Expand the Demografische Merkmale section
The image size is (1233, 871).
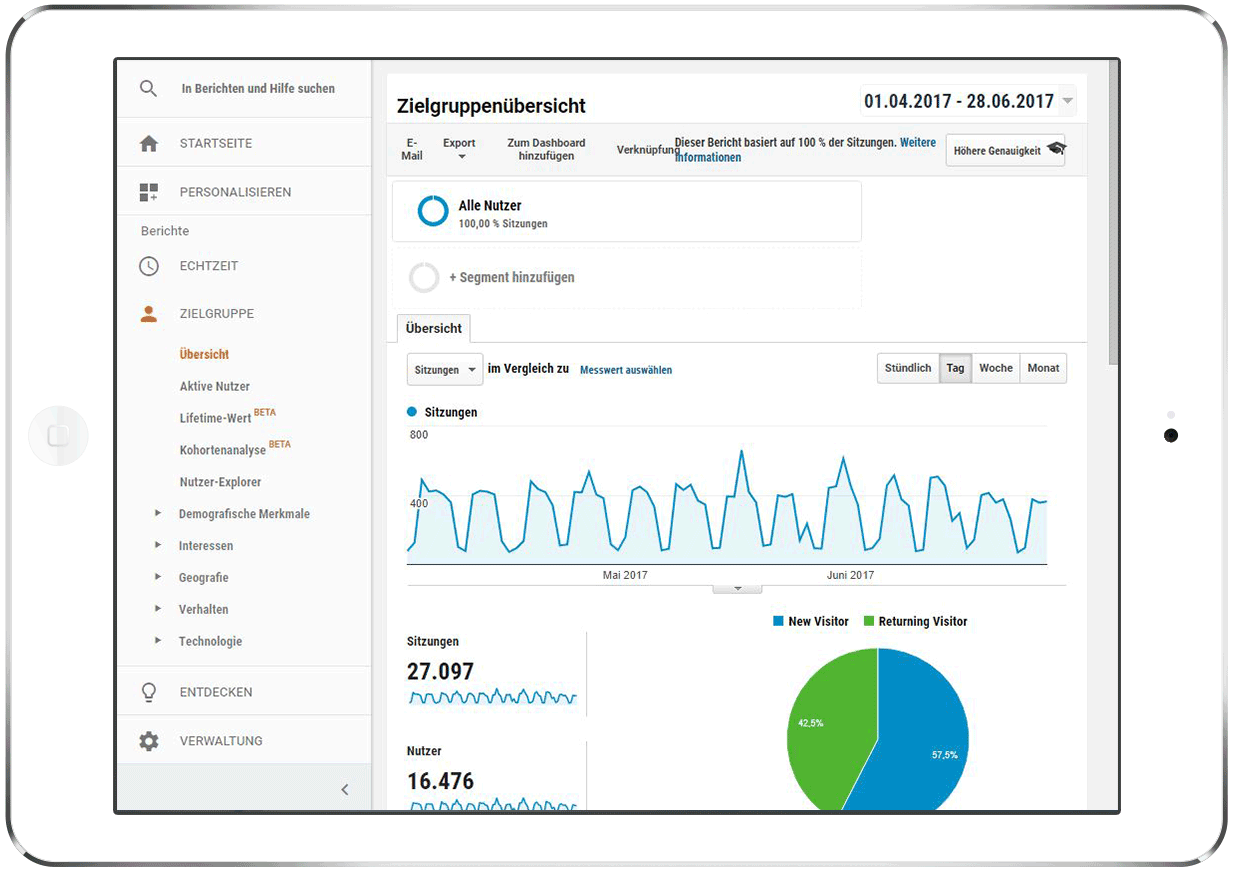[x=158, y=514]
